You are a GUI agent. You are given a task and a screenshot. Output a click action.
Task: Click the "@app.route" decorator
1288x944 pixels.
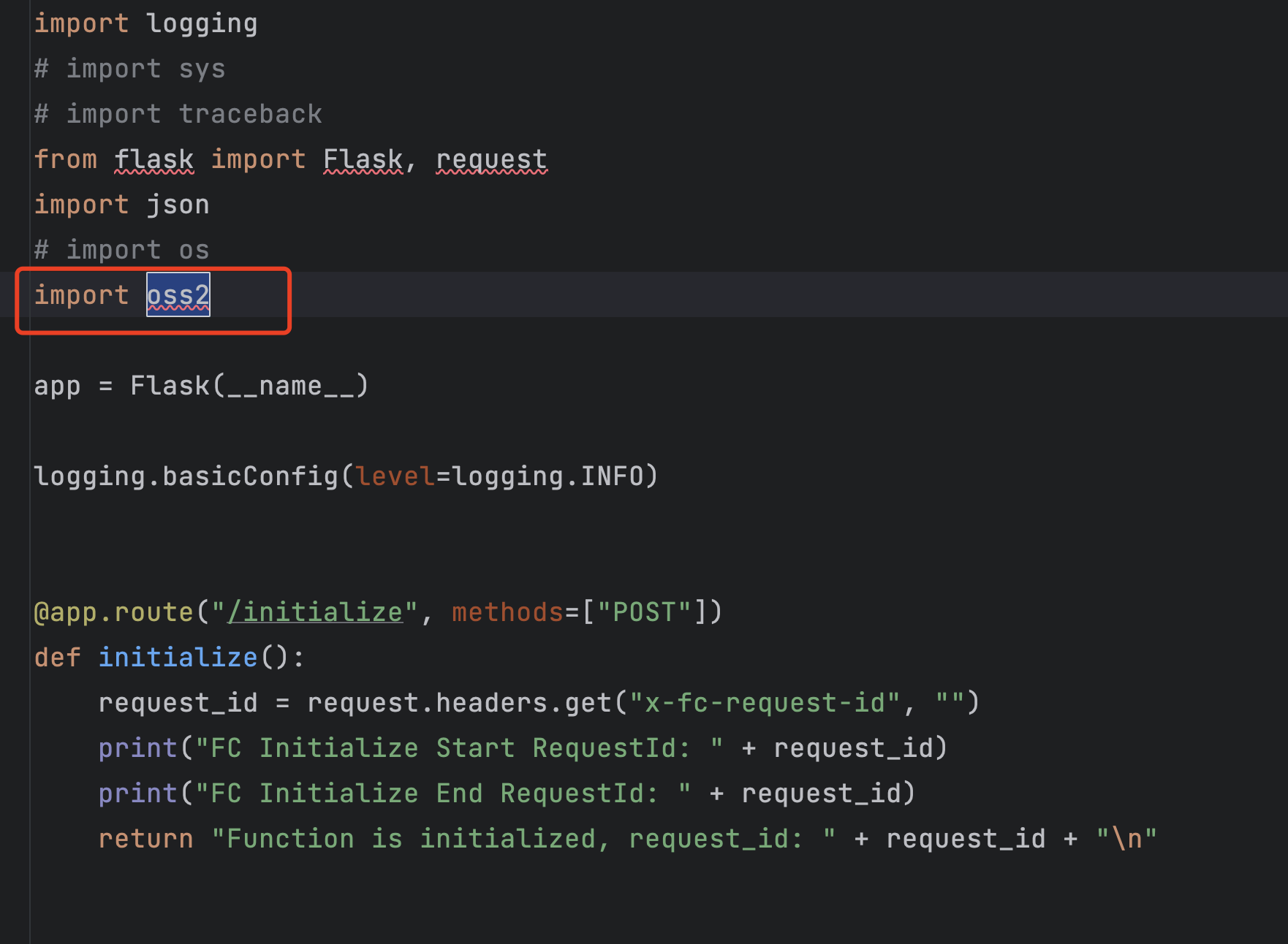(114, 612)
